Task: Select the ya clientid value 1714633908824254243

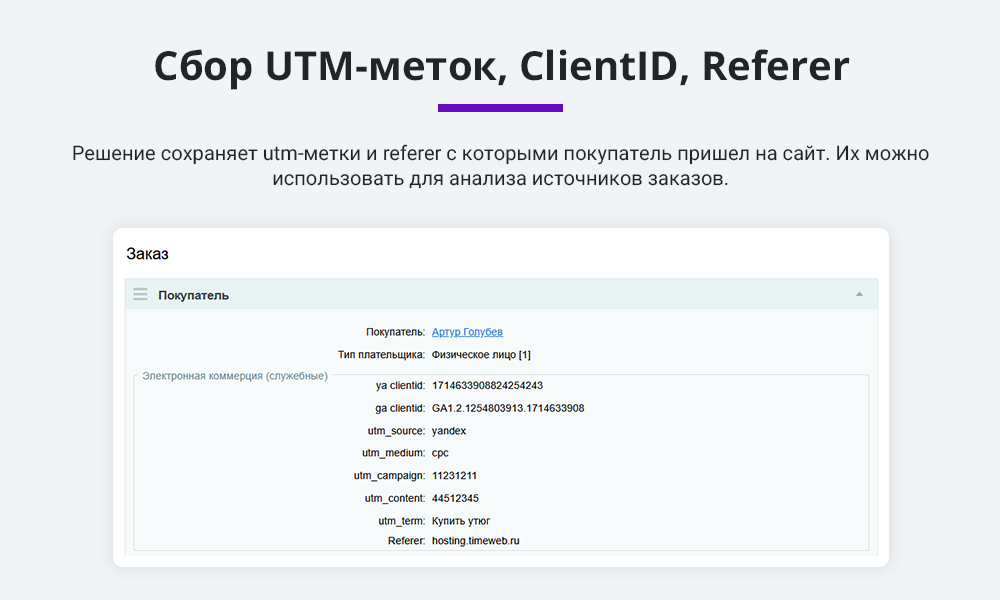Action: [487, 385]
